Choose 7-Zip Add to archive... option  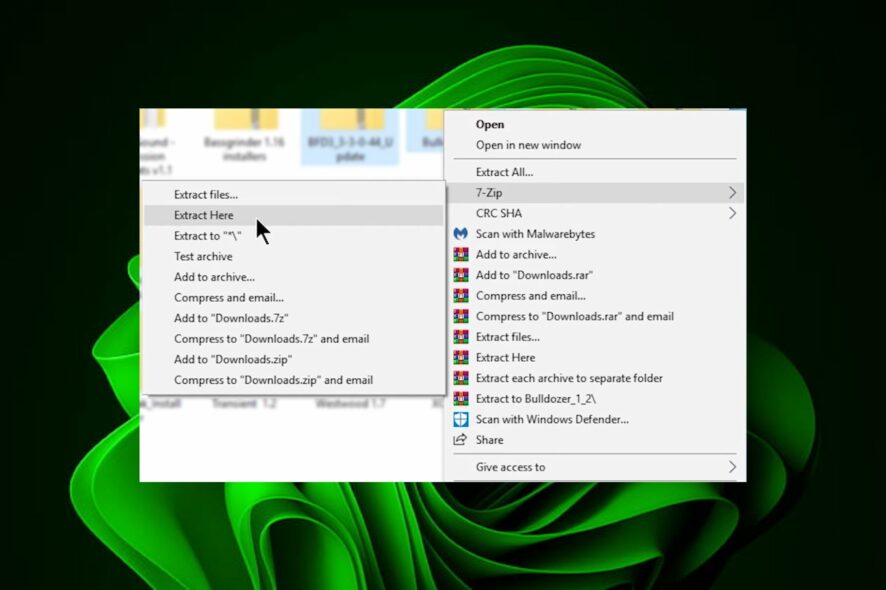click(x=293, y=277)
